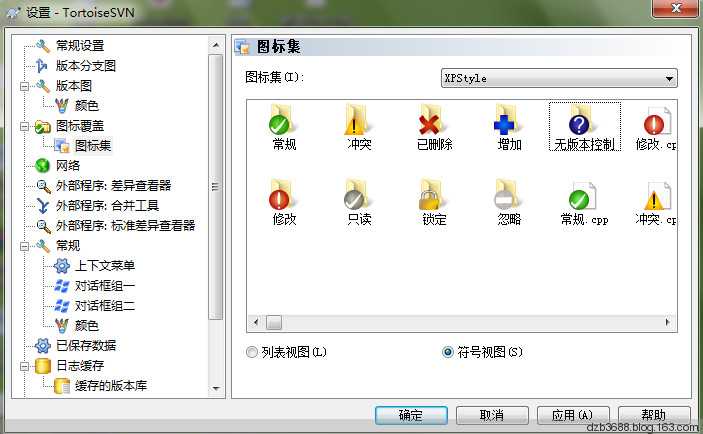
Task: Close the TortoiseSVN settings window
Action: coord(676,8)
